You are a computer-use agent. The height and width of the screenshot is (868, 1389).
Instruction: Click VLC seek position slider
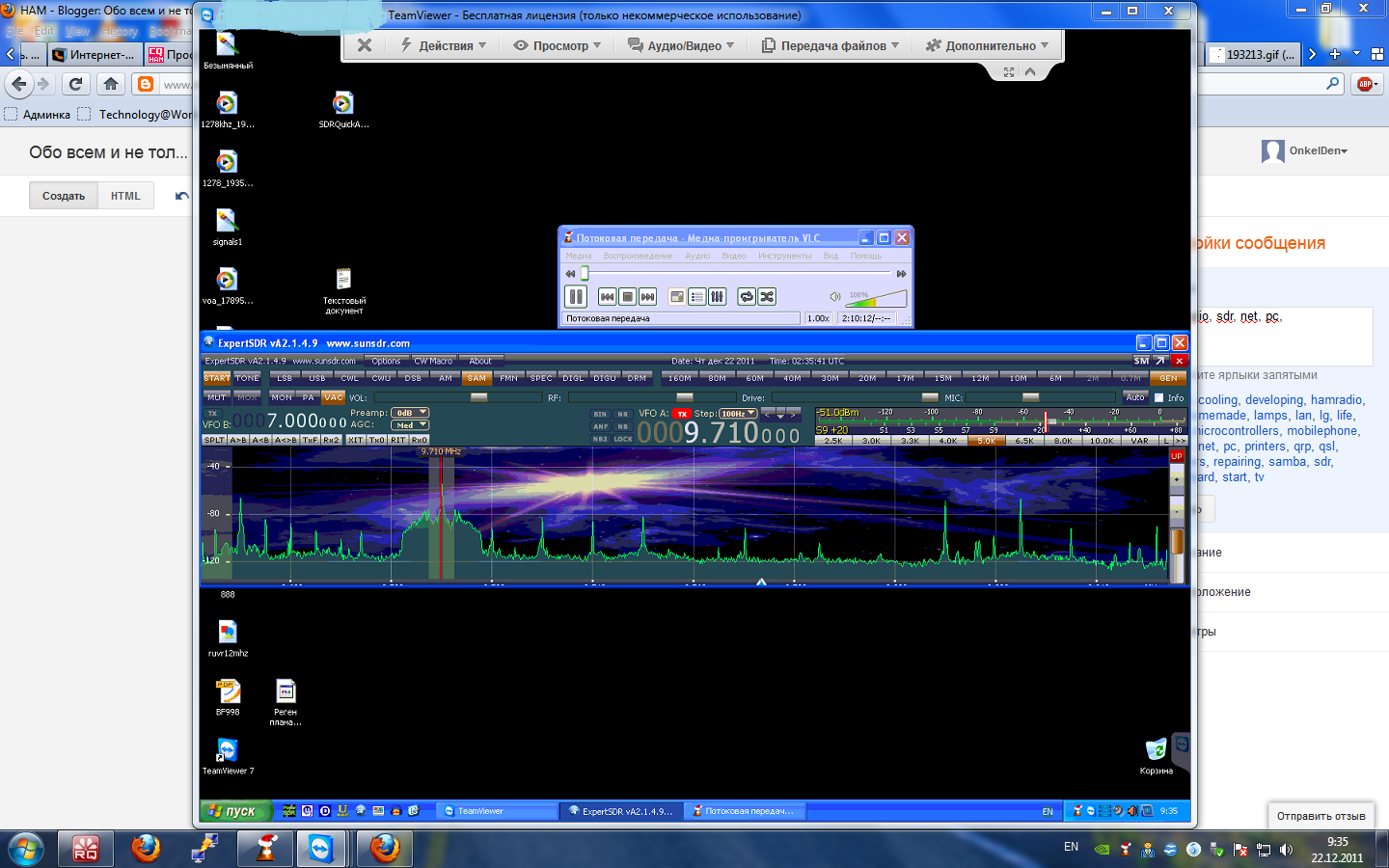click(735, 274)
